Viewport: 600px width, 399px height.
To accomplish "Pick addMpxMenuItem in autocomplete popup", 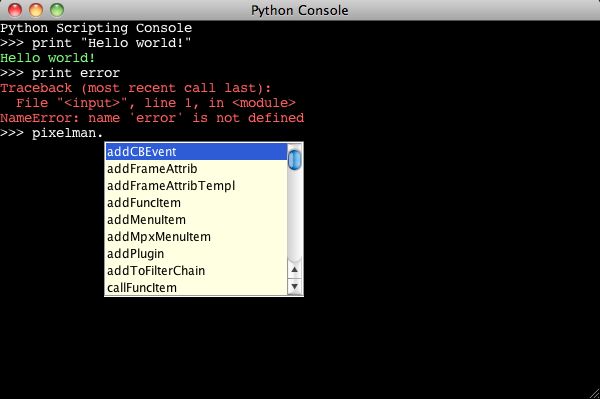I will pyautogui.click(x=196, y=237).
